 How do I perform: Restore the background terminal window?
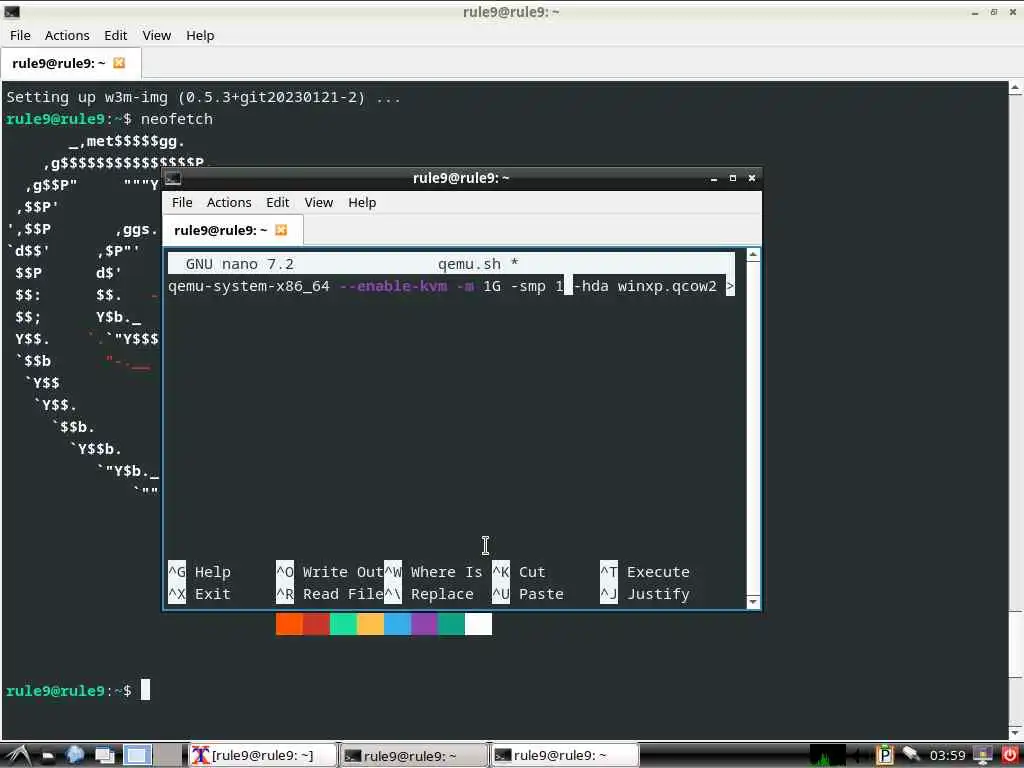click(994, 12)
